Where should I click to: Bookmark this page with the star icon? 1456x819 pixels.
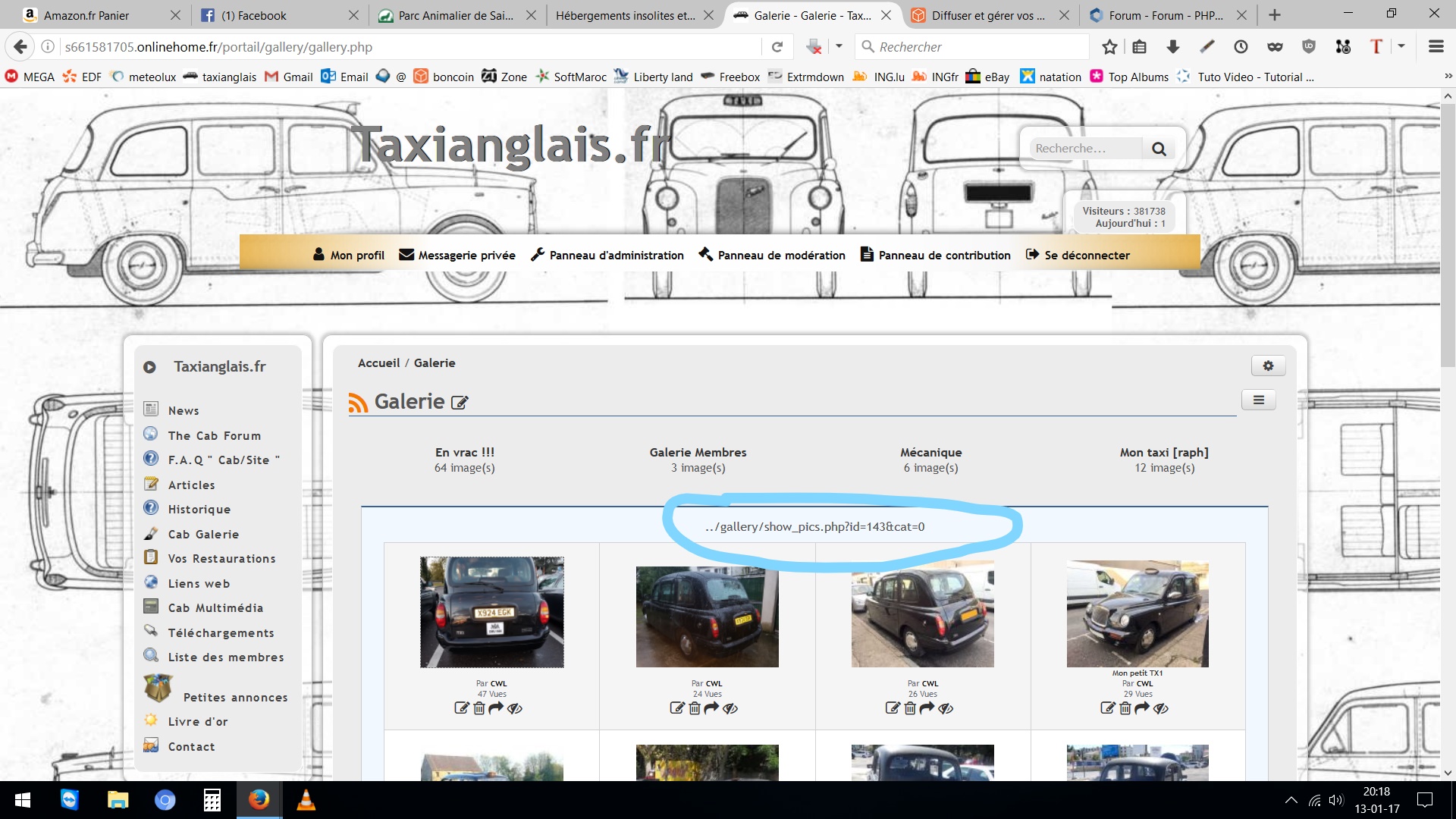1109,47
